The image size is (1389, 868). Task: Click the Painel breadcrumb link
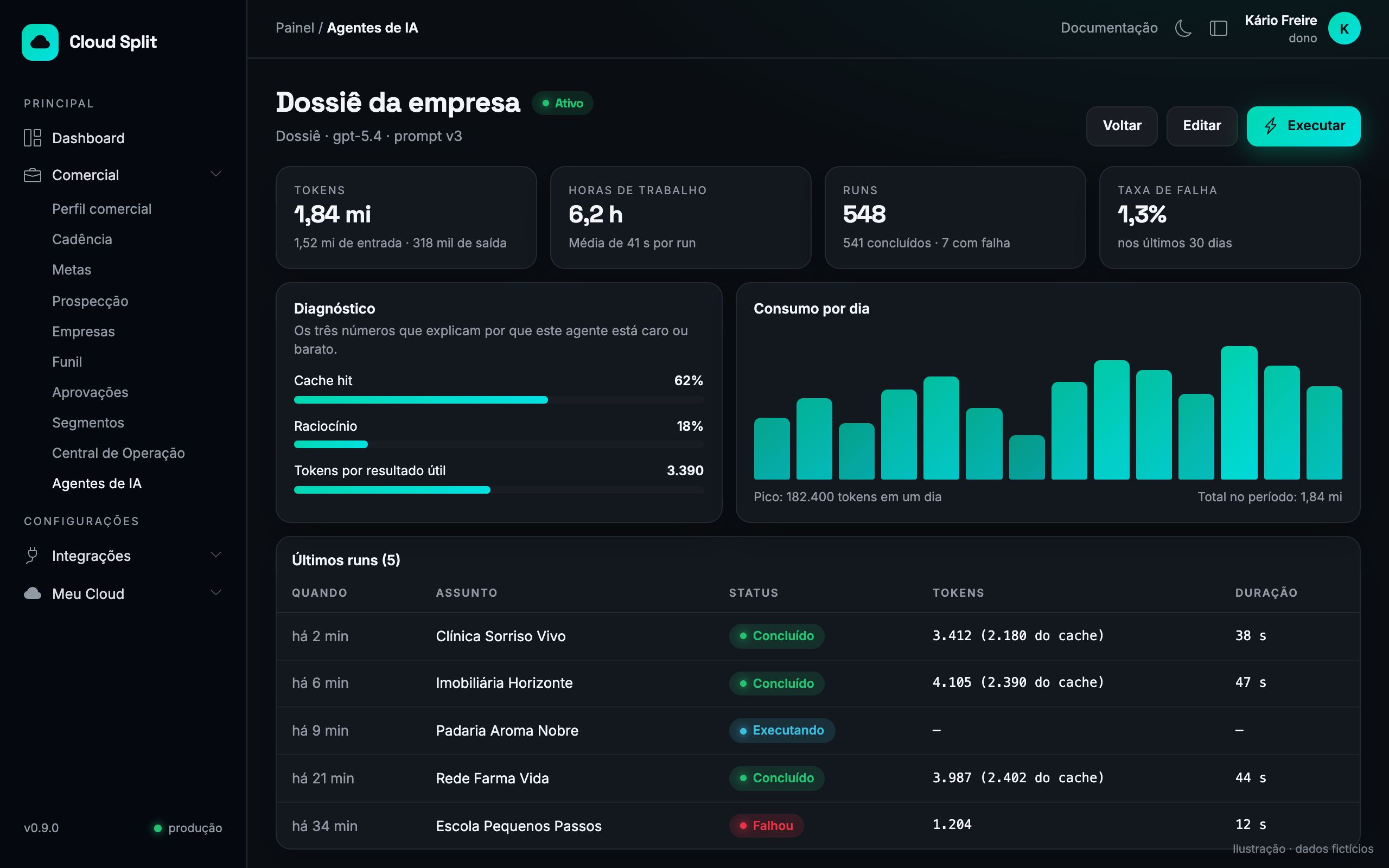coord(295,28)
